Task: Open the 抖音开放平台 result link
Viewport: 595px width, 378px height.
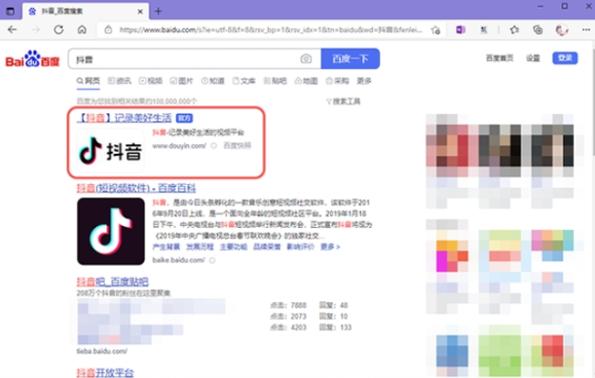Action: tap(105, 373)
